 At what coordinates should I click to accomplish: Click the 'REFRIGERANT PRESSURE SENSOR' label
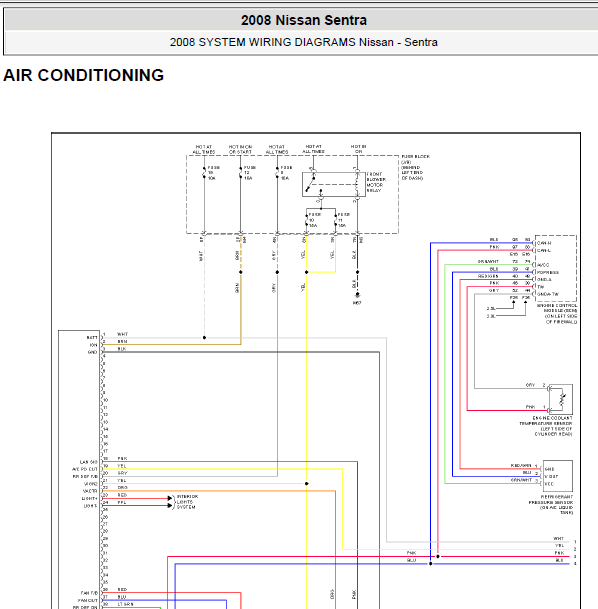click(551, 499)
